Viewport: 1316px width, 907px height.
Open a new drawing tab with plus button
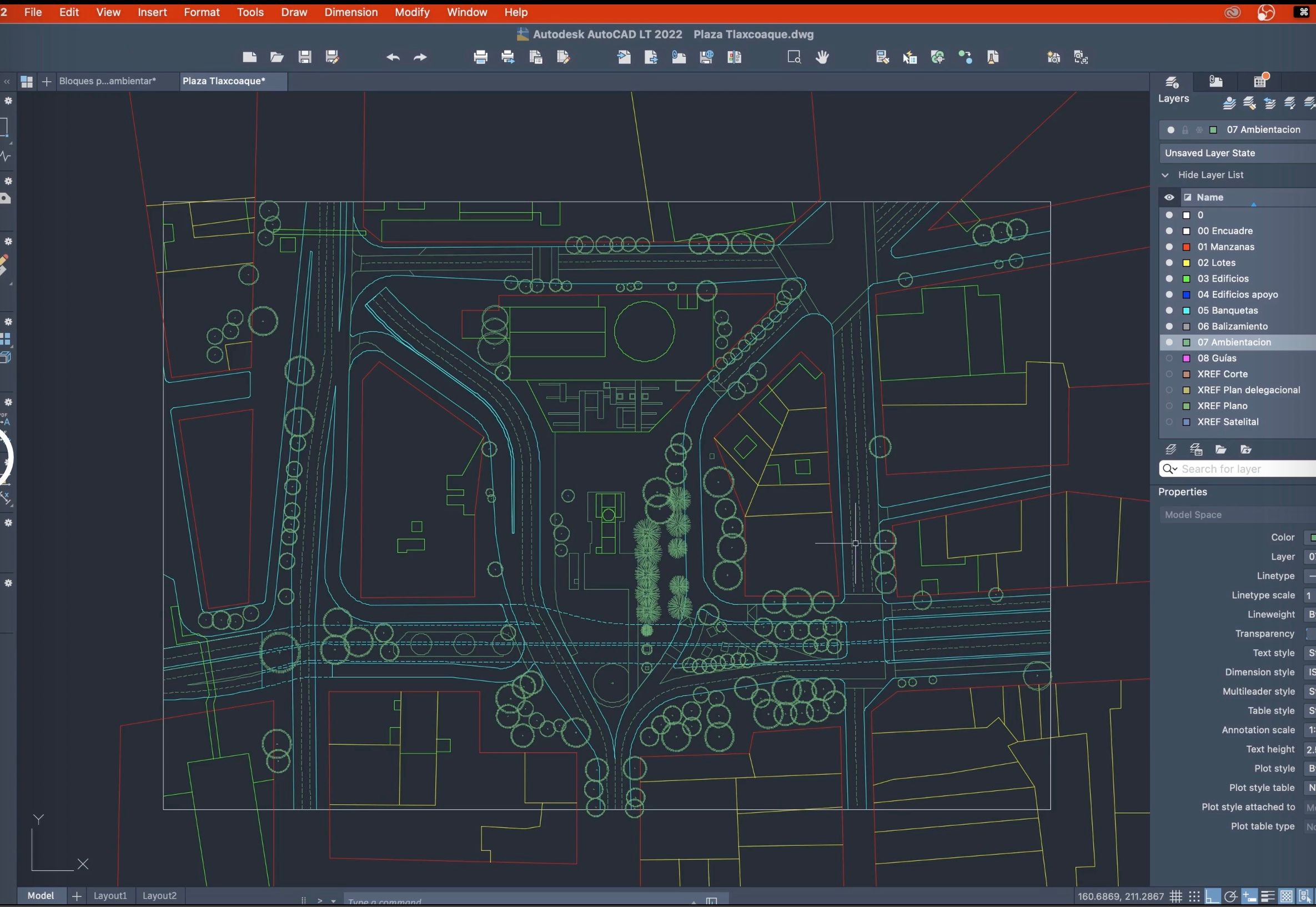(47, 81)
